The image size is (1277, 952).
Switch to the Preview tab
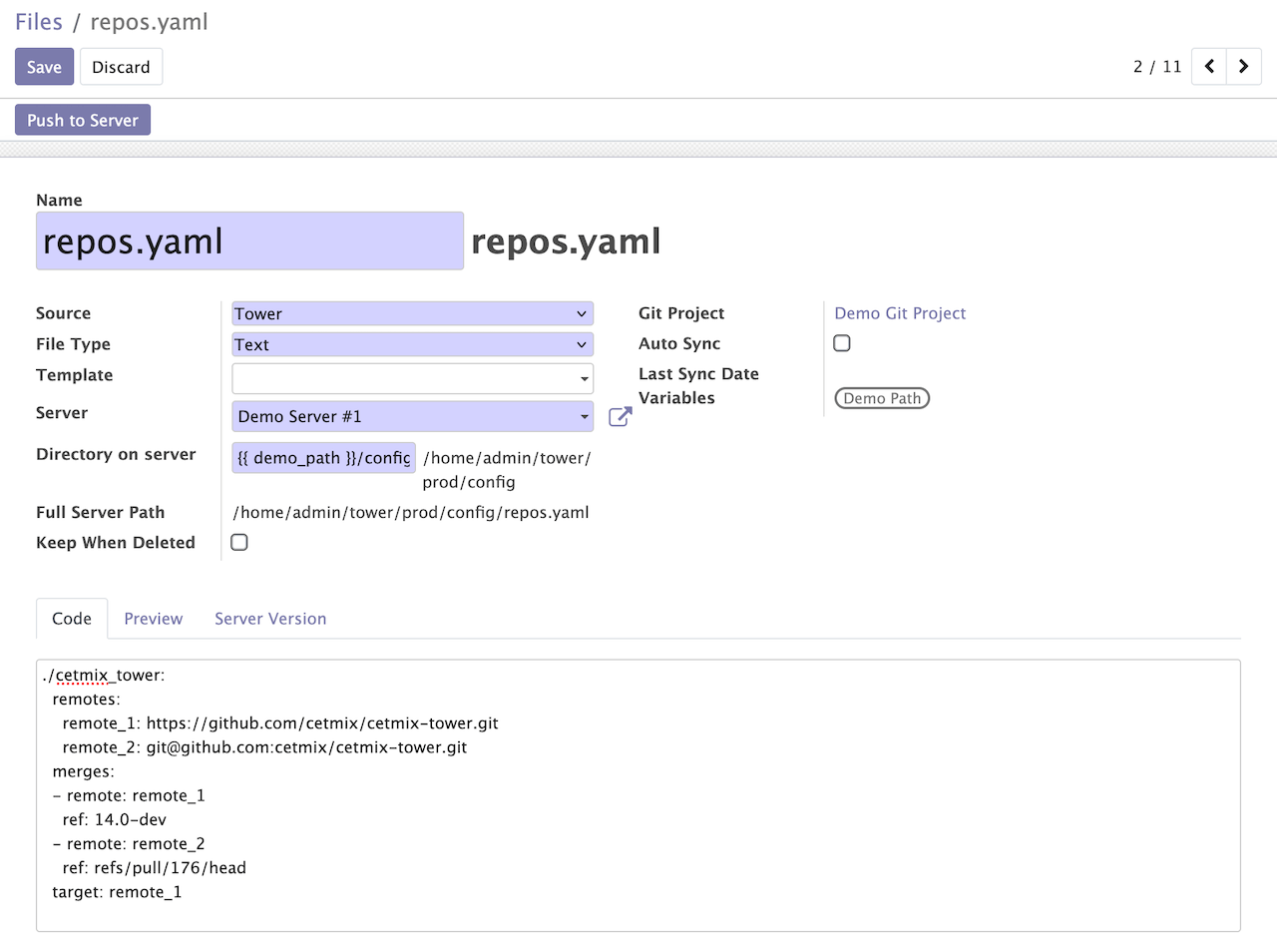click(x=153, y=619)
